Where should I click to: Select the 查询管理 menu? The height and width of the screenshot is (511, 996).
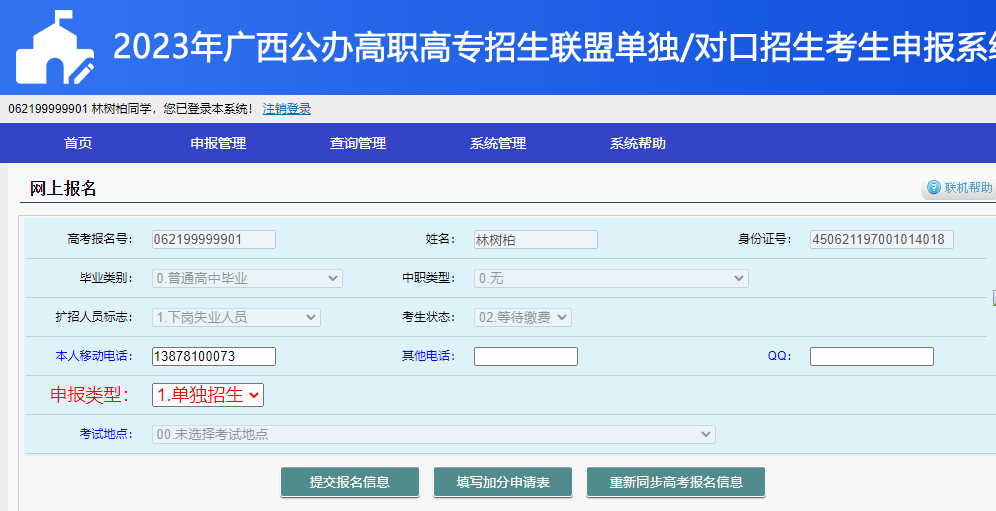358,143
